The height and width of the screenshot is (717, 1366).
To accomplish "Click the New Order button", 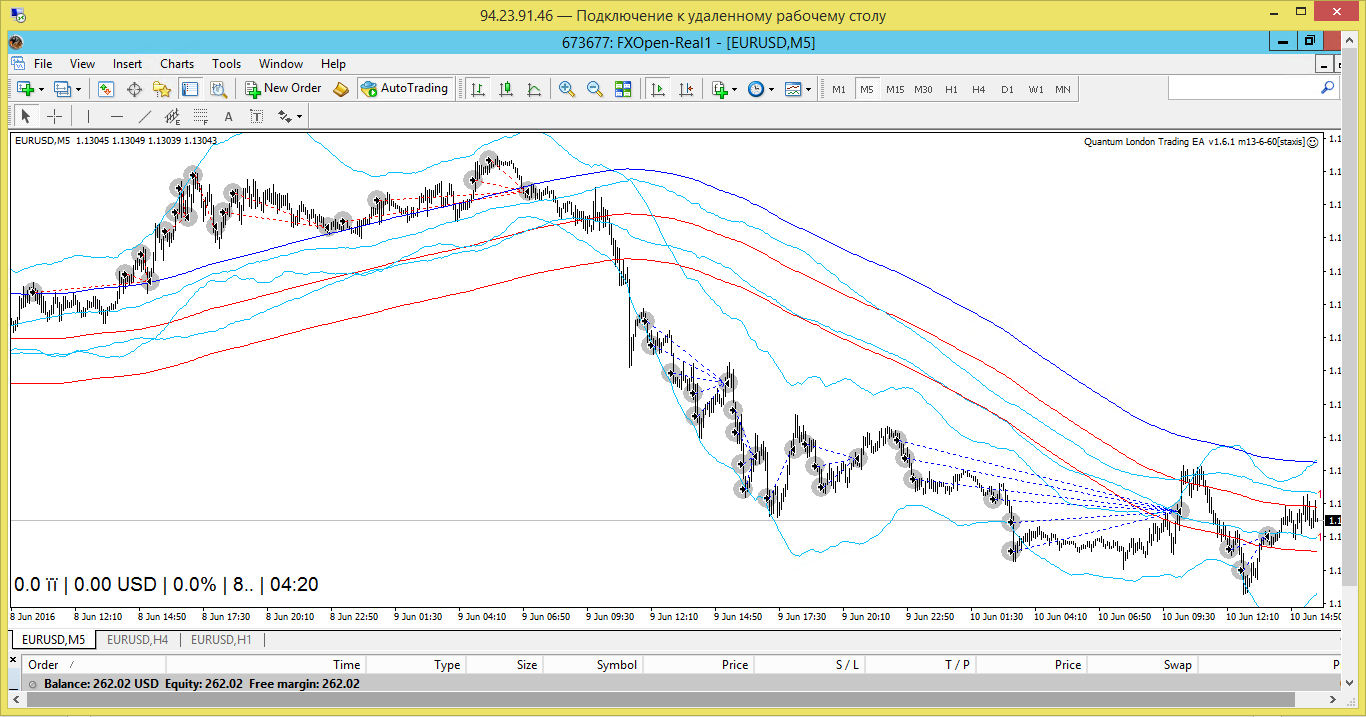I will (x=283, y=89).
